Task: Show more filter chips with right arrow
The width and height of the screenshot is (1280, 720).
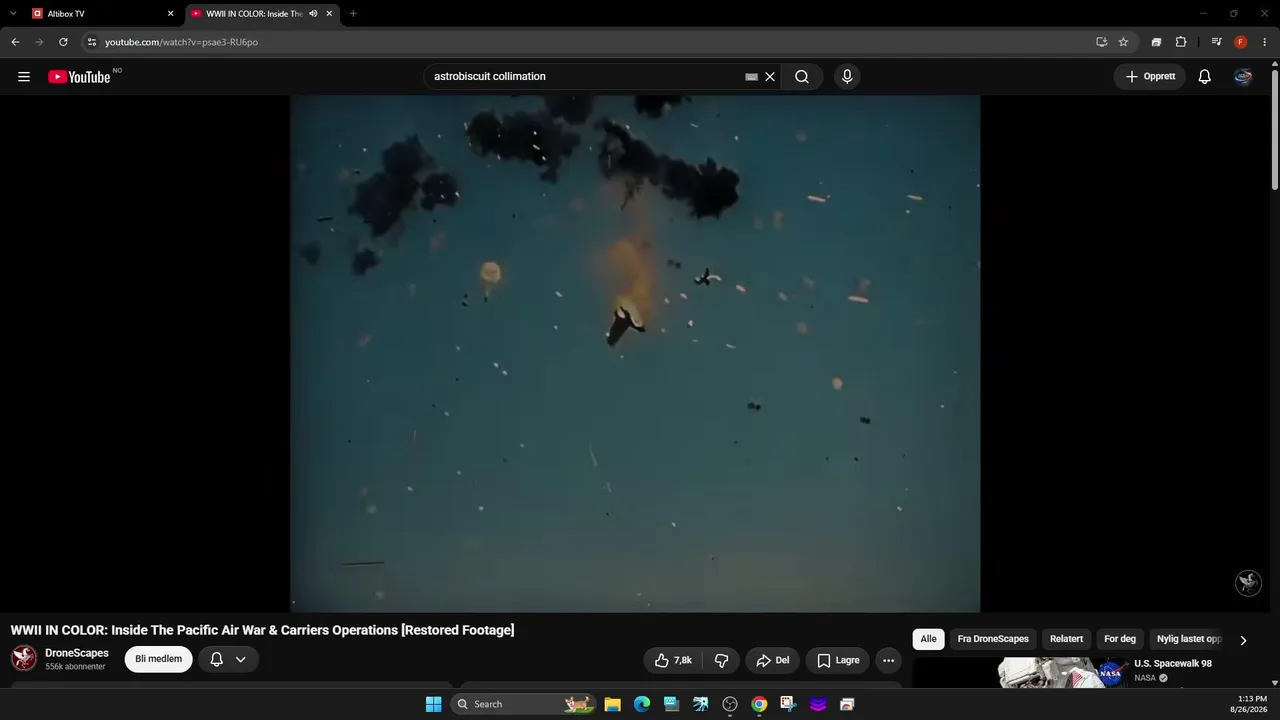Action: click(1243, 640)
